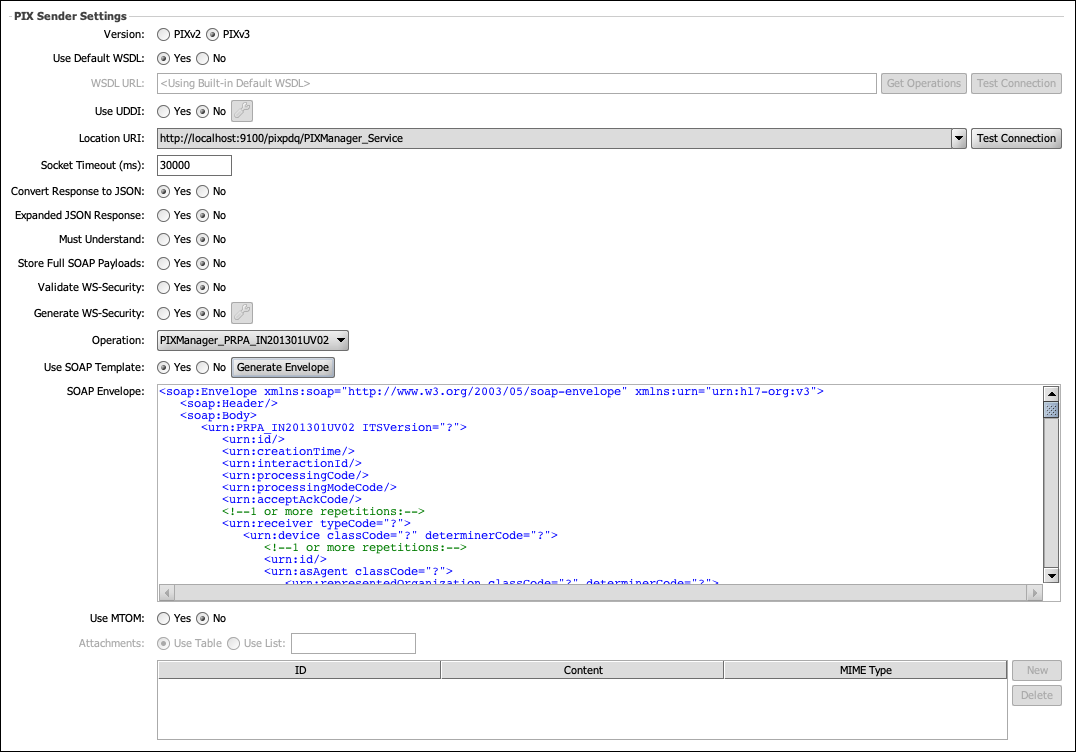The height and width of the screenshot is (752, 1076).
Task: Click the urn:asAgent classCode line
Action: click(x=358, y=572)
